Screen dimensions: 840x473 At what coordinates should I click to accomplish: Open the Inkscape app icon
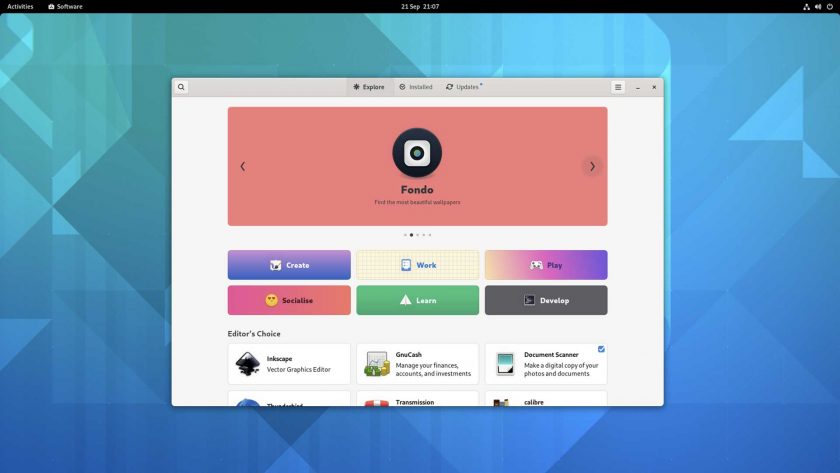248,364
